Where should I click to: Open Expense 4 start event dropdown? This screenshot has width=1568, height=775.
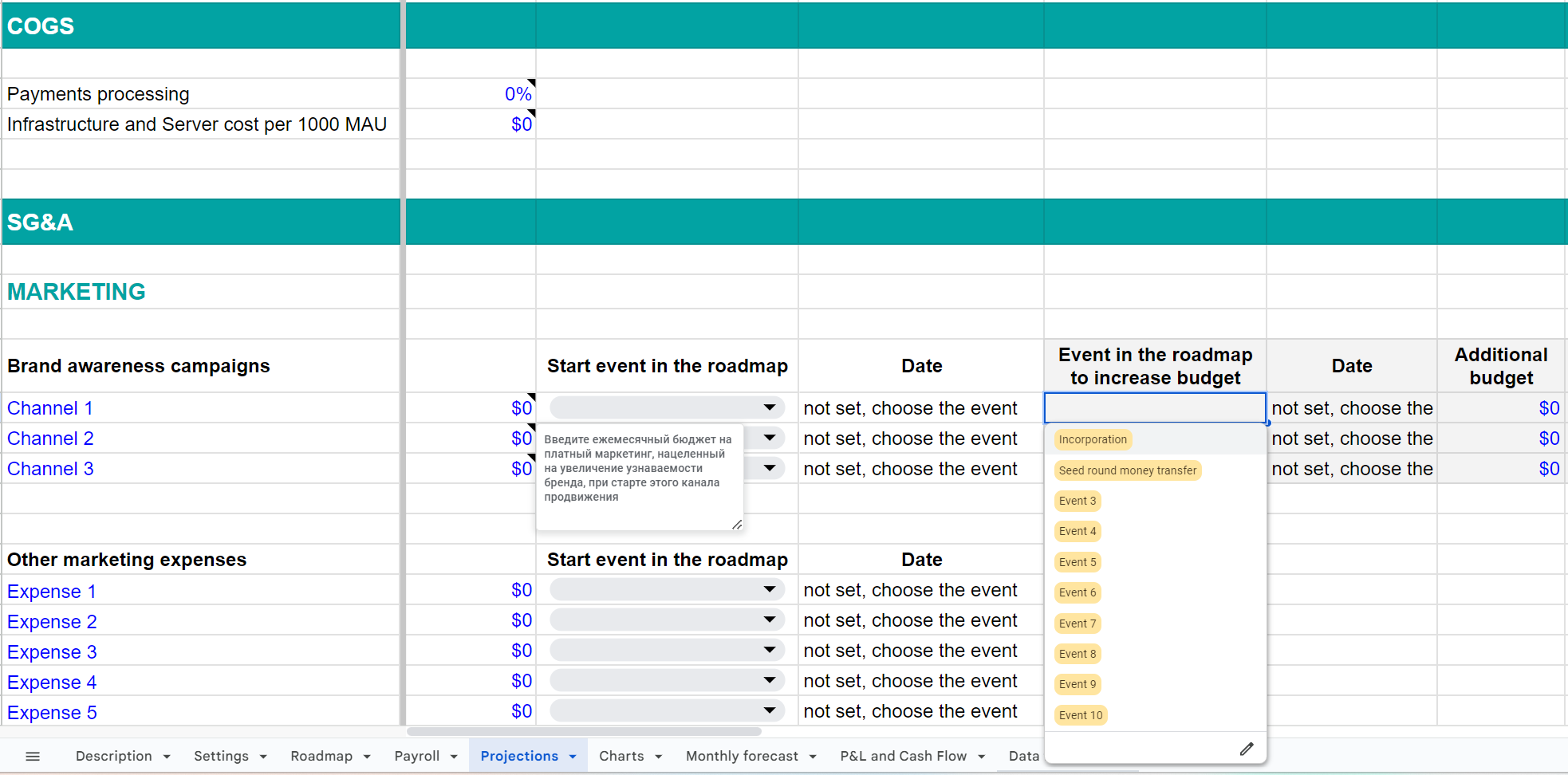(668, 681)
